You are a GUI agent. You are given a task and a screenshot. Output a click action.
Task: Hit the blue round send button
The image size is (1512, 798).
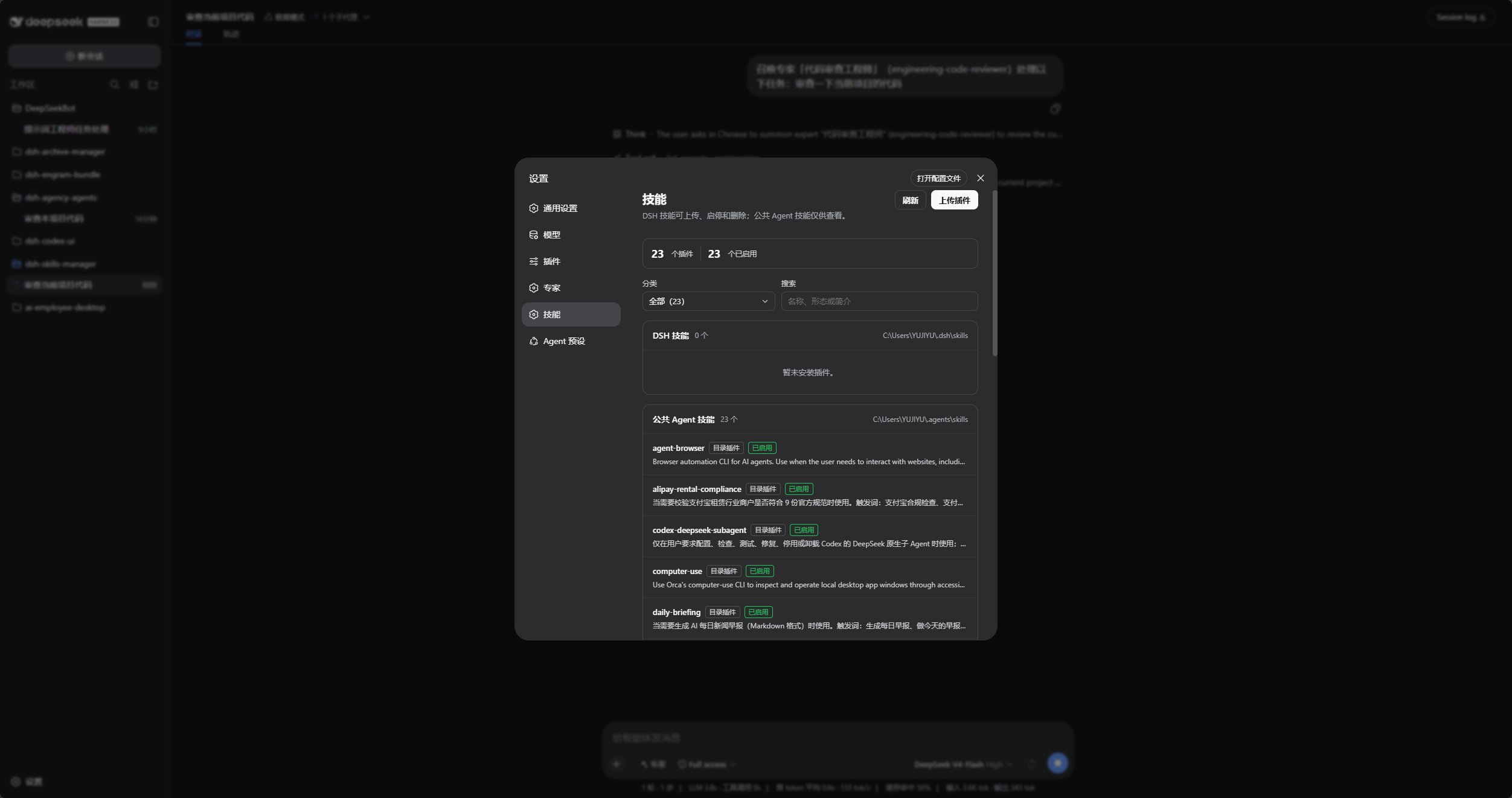tap(1057, 763)
